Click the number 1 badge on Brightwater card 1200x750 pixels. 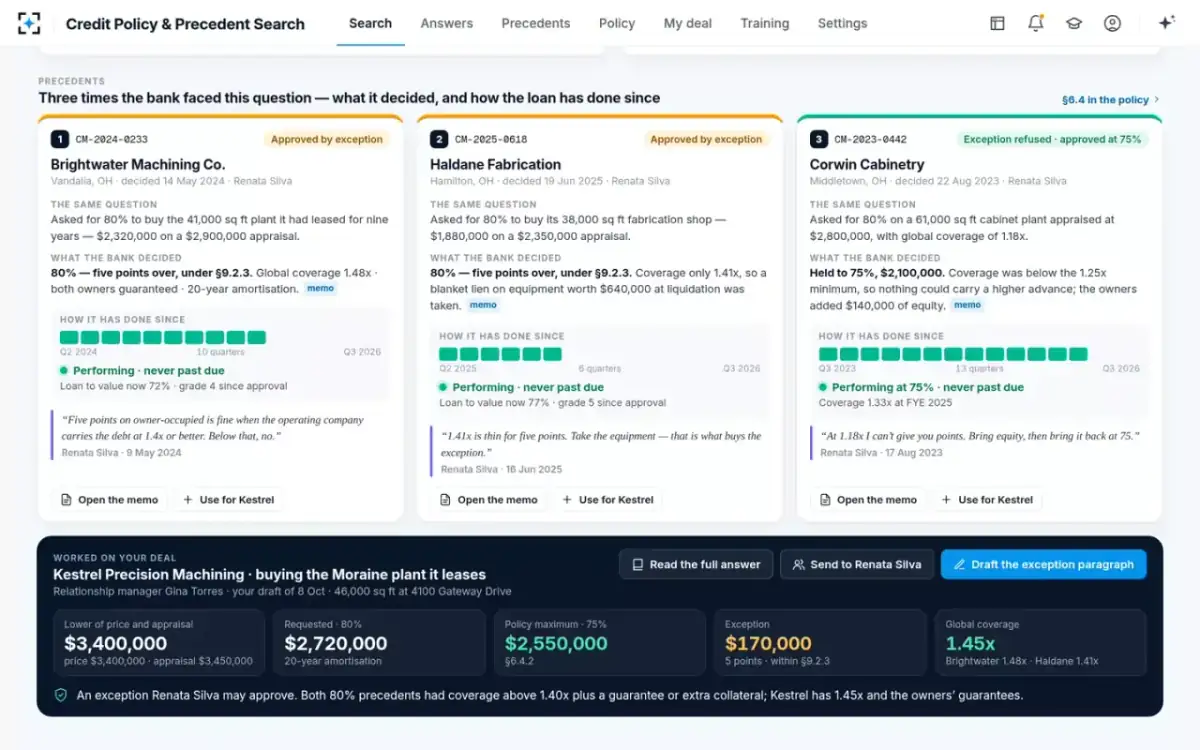pos(60,139)
